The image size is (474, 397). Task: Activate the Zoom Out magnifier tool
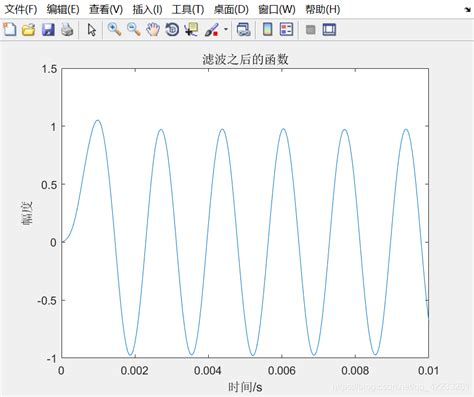click(x=134, y=30)
